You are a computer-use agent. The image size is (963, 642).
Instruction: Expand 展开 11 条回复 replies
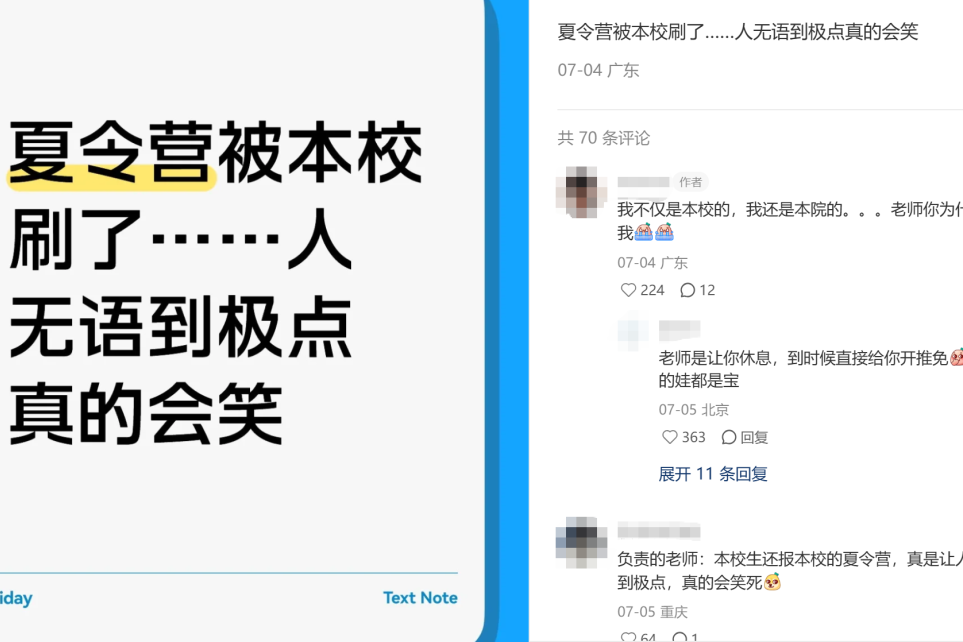pos(712,474)
